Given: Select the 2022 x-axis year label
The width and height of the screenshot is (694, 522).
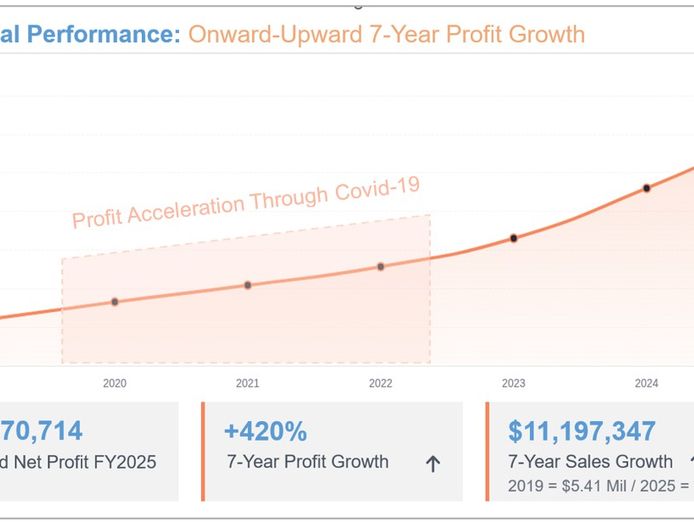Looking at the screenshot, I should 381,383.
